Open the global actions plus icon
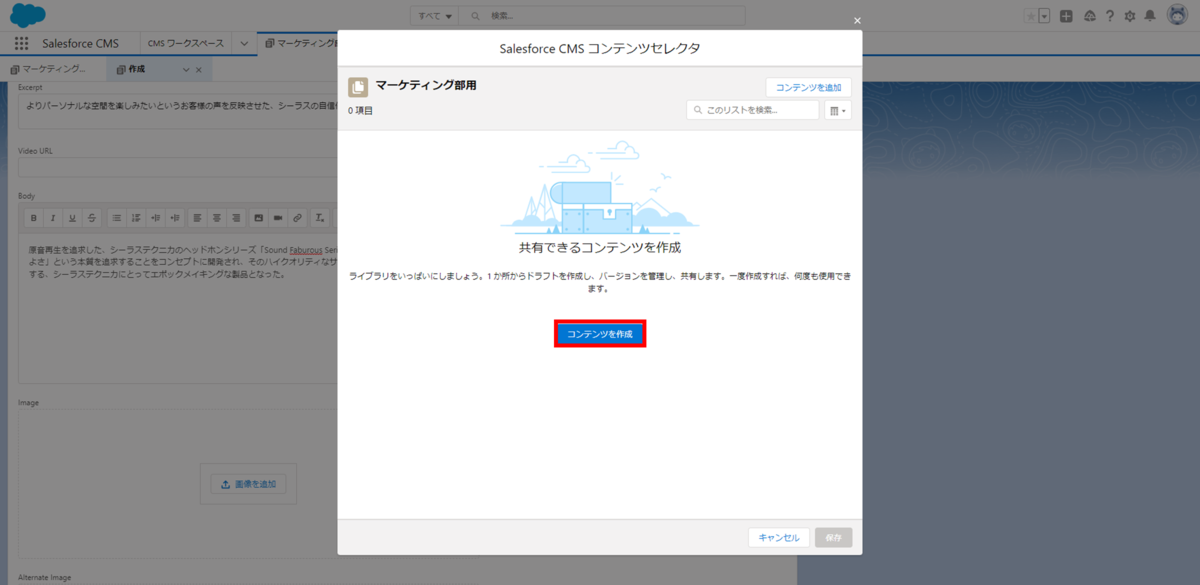This screenshot has height=585, width=1200. coord(1067,16)
